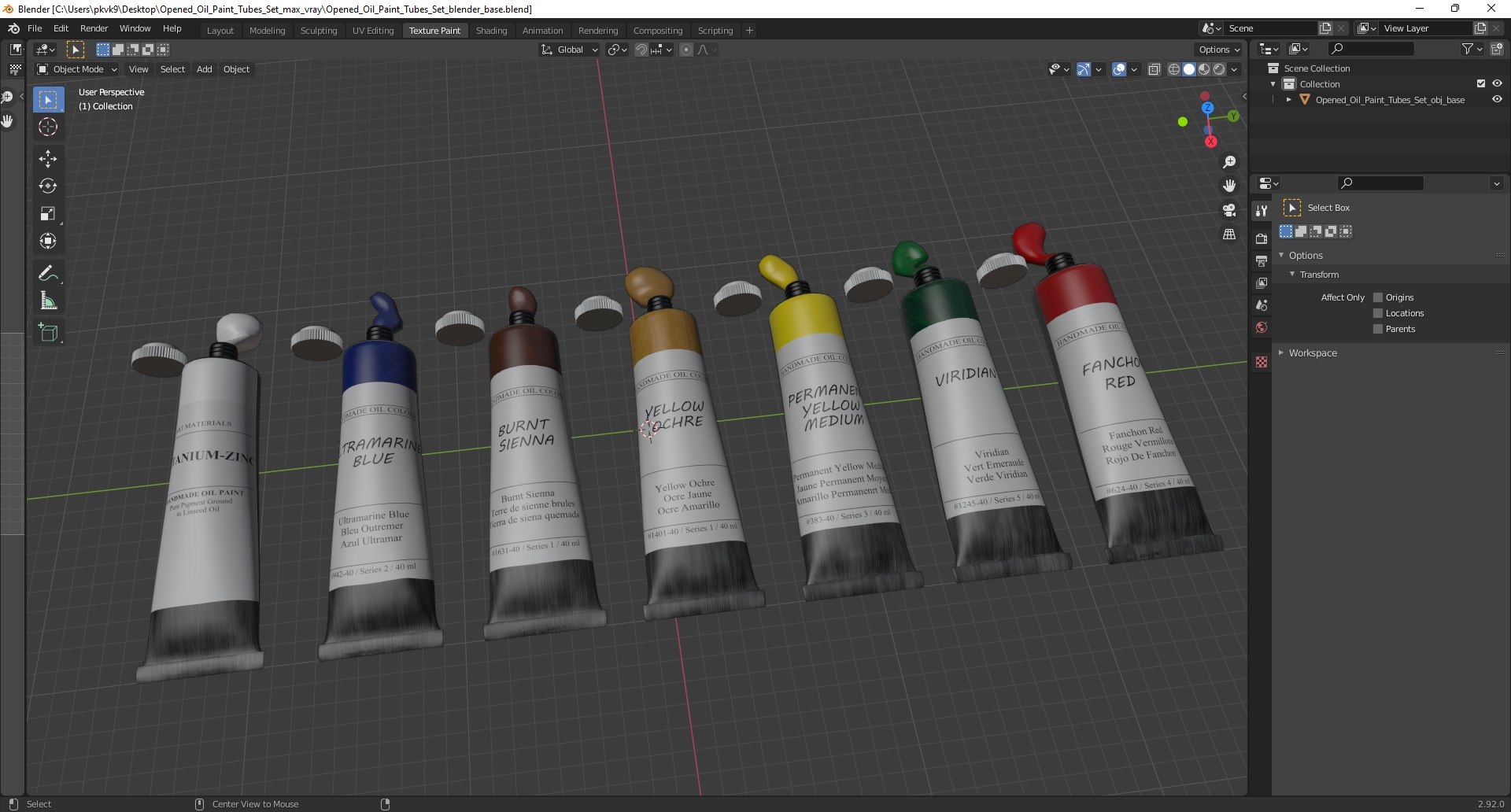Screen dimensions: 1511x812
Task: Open the Render properties tab
Action: (x=1262, y=238)
